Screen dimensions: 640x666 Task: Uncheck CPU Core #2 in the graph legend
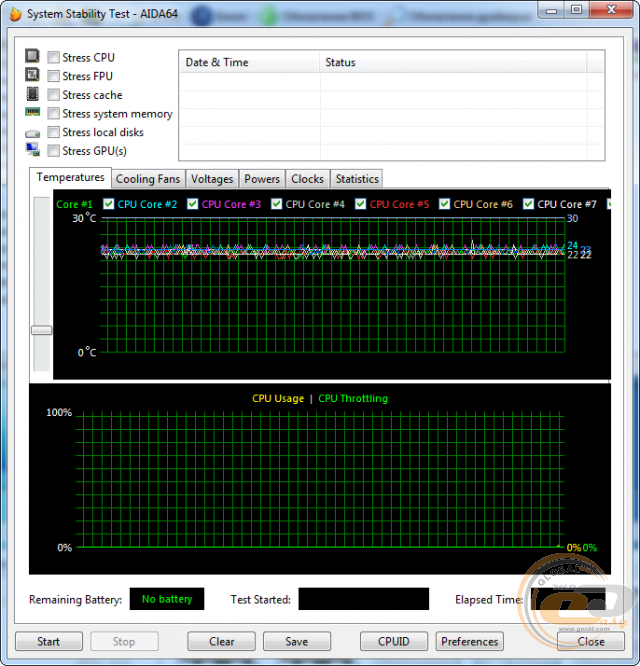(x=109, y=204)
